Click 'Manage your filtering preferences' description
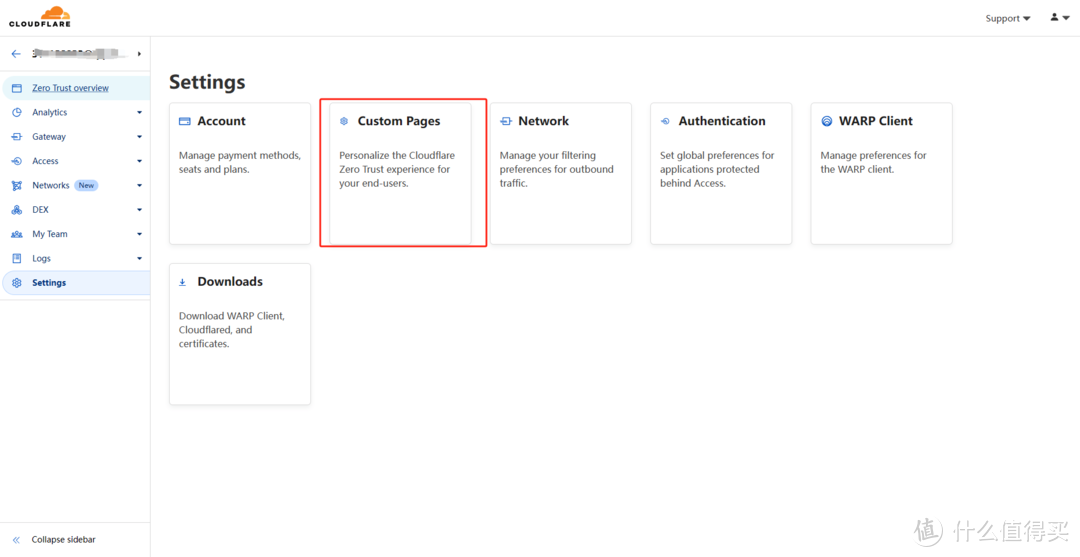 pyautogui.click(x=557, y=169)
